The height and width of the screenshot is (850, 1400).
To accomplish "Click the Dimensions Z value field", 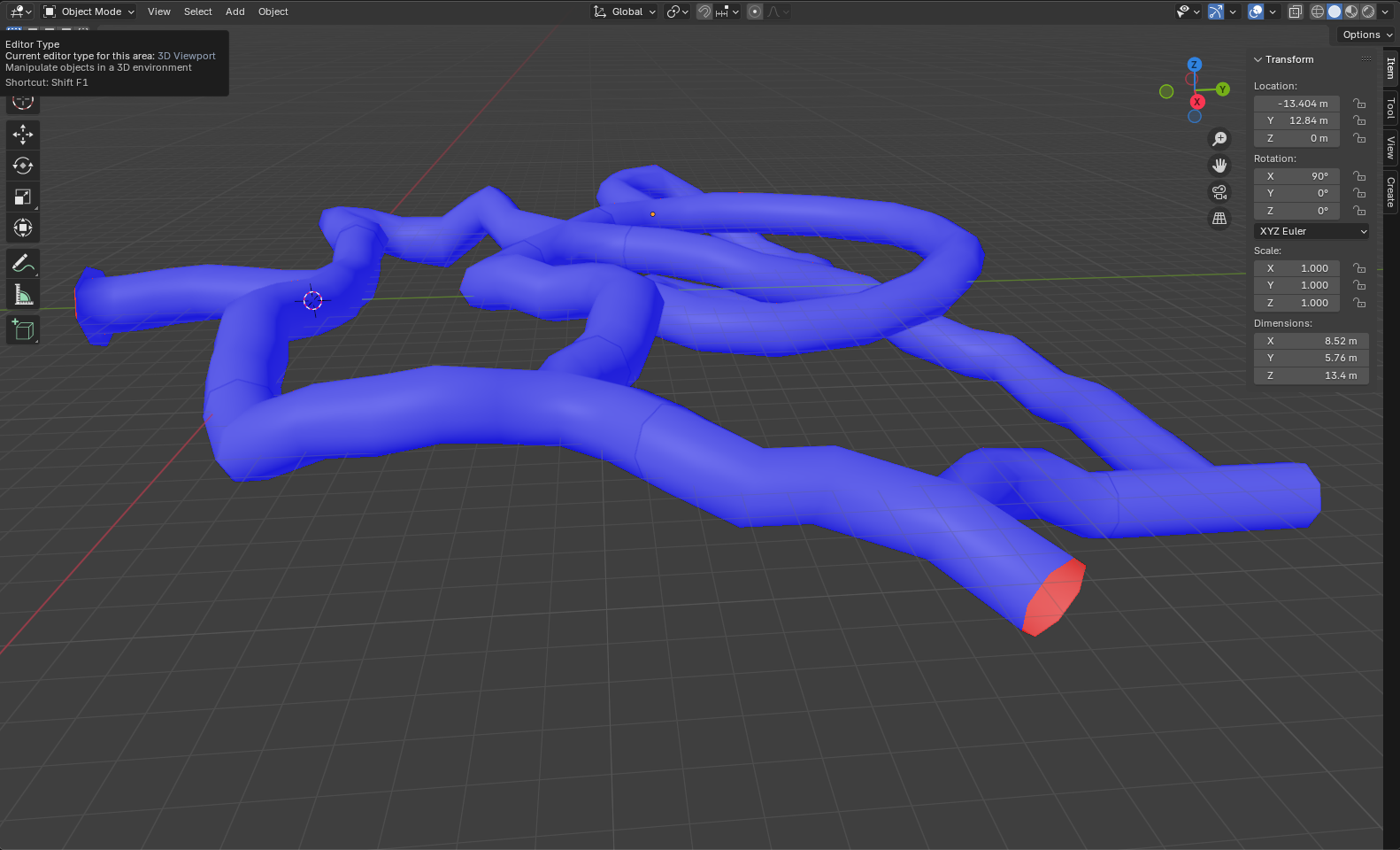I will click(x=1312, y=375).
